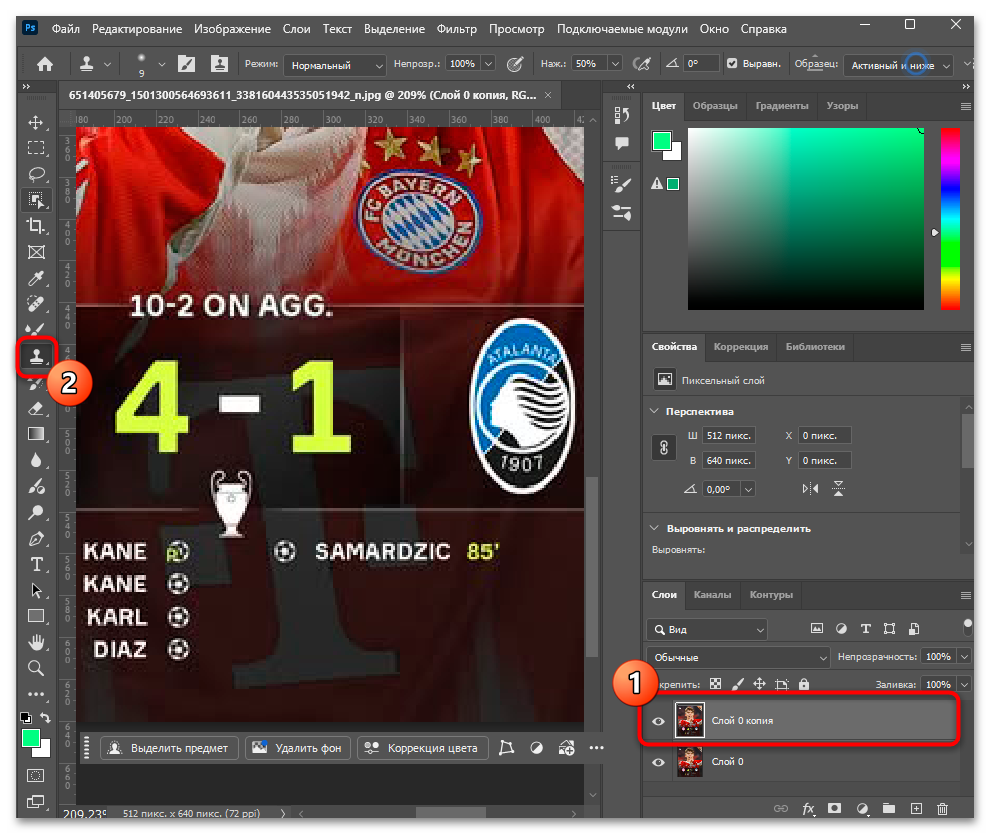Select the Horizontal Type tool
990x834 pixels.
pyautogui.click(x=36, y=564)
